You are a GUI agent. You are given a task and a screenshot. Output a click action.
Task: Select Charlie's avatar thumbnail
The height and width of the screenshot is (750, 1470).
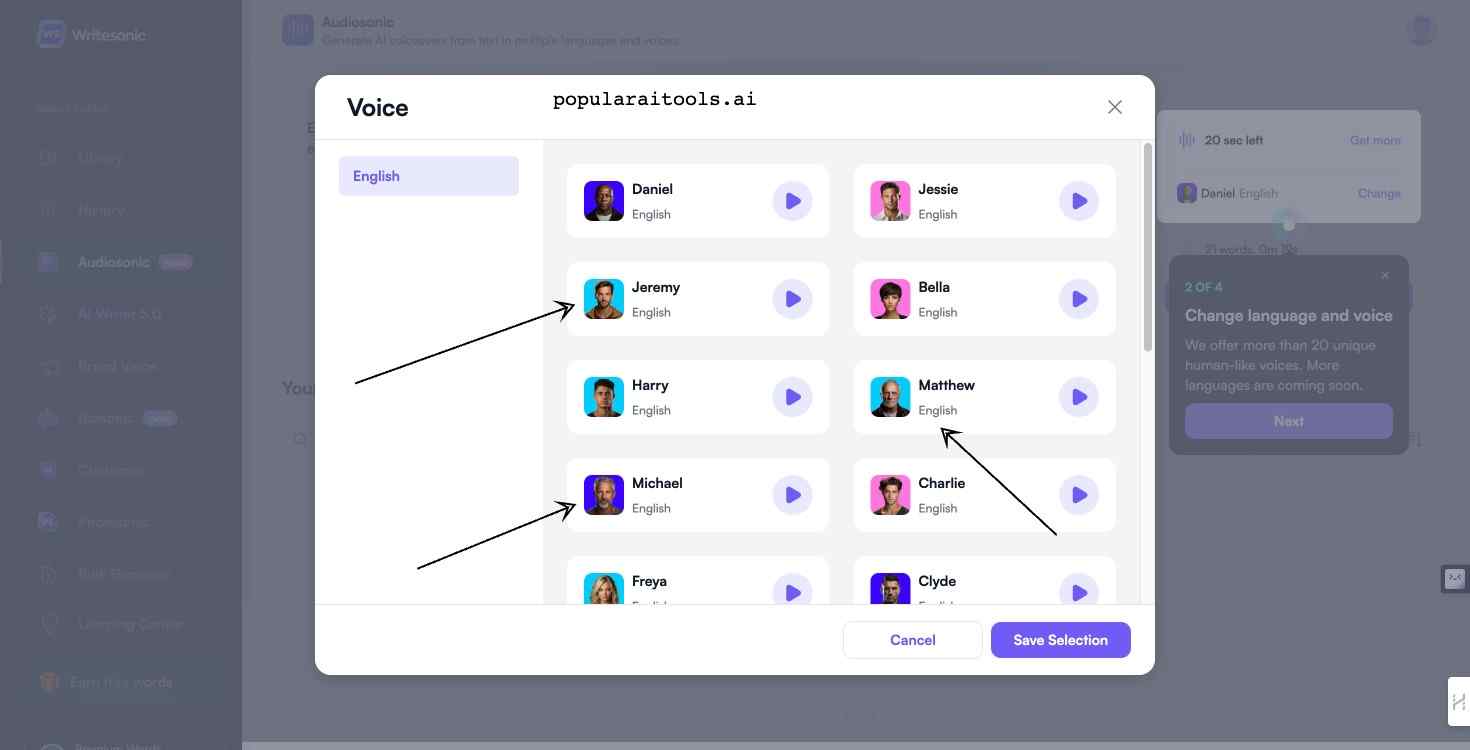890,495
